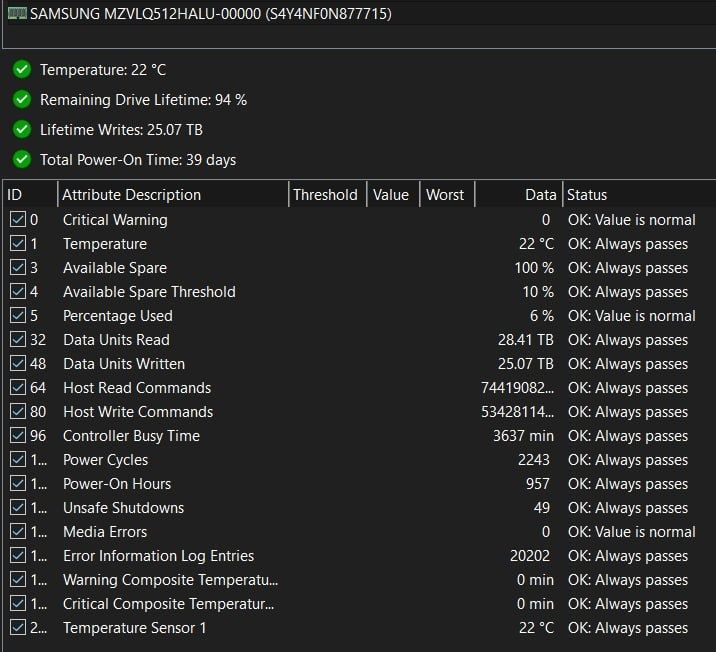
Task: Uncheck the Host Write Commands checkbox
Action: [18, 411]
